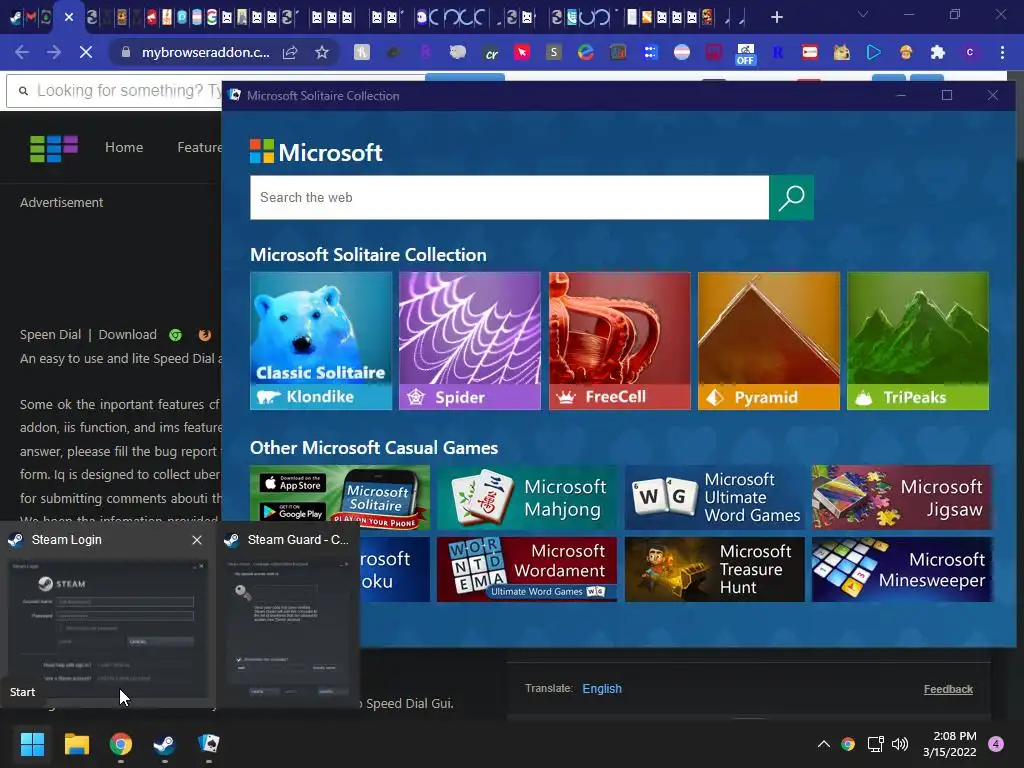Open the Home menu on the webpage
This screenshot has width=1024, height=768.
pyautogui.click(x=124, y=148)
